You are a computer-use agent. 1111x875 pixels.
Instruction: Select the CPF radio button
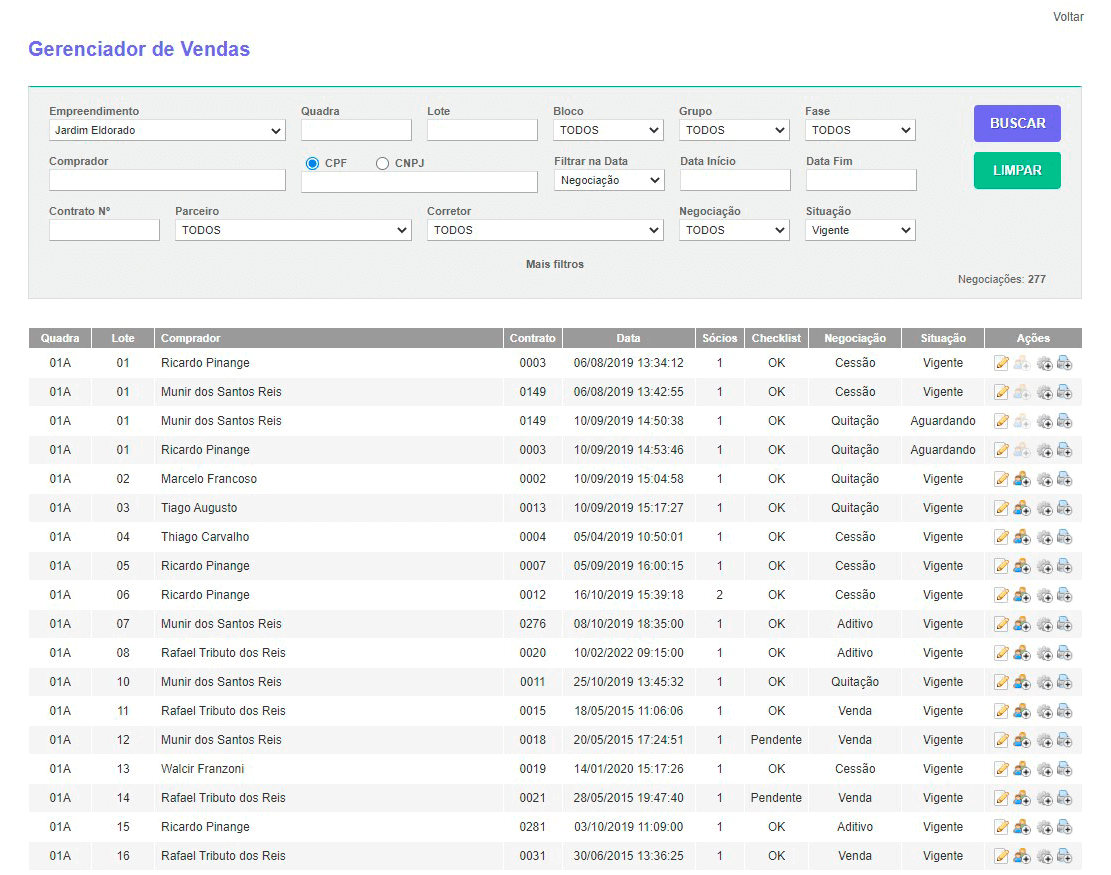tap(313, 164)
